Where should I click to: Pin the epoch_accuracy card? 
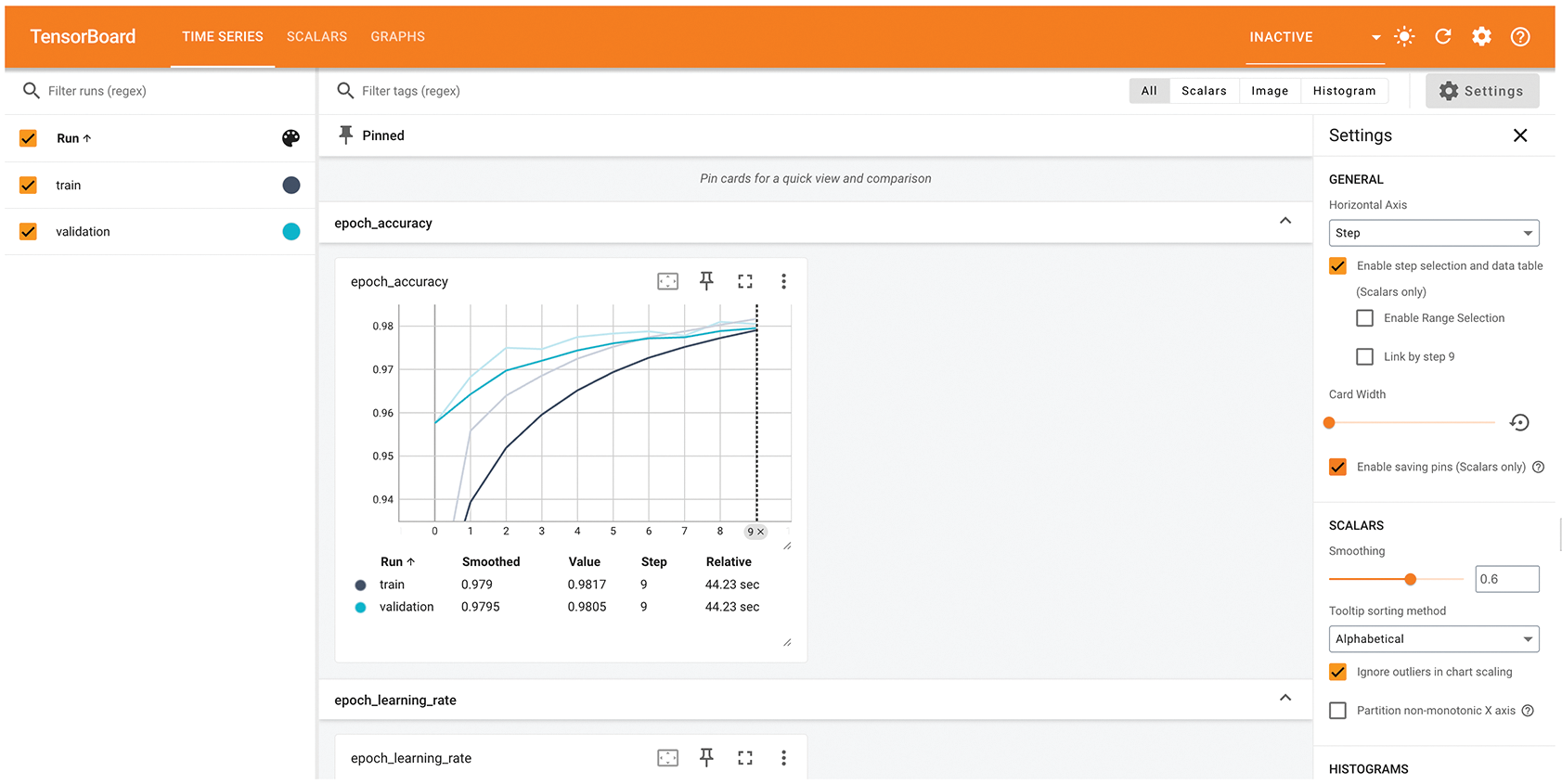(x=706, y=281)
